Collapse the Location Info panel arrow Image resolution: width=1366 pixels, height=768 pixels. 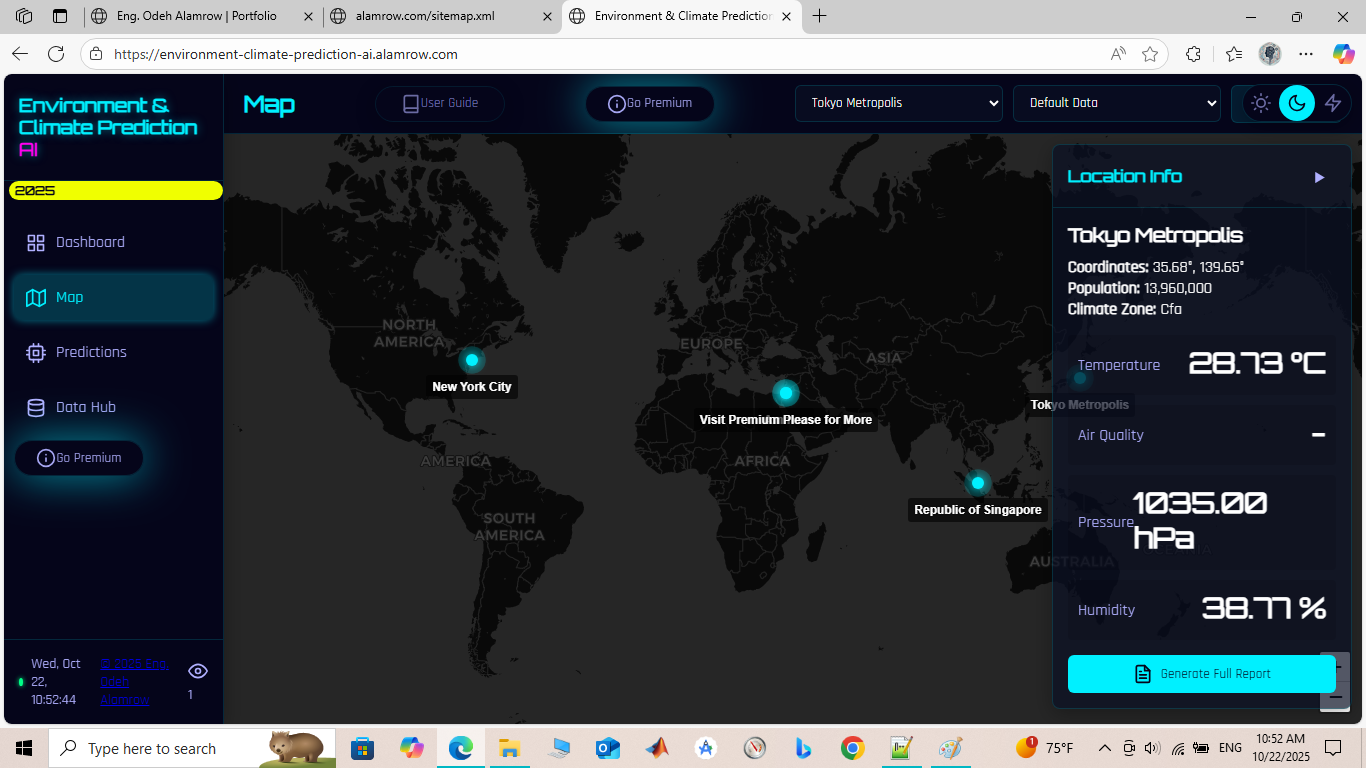tap(1319, 177)
